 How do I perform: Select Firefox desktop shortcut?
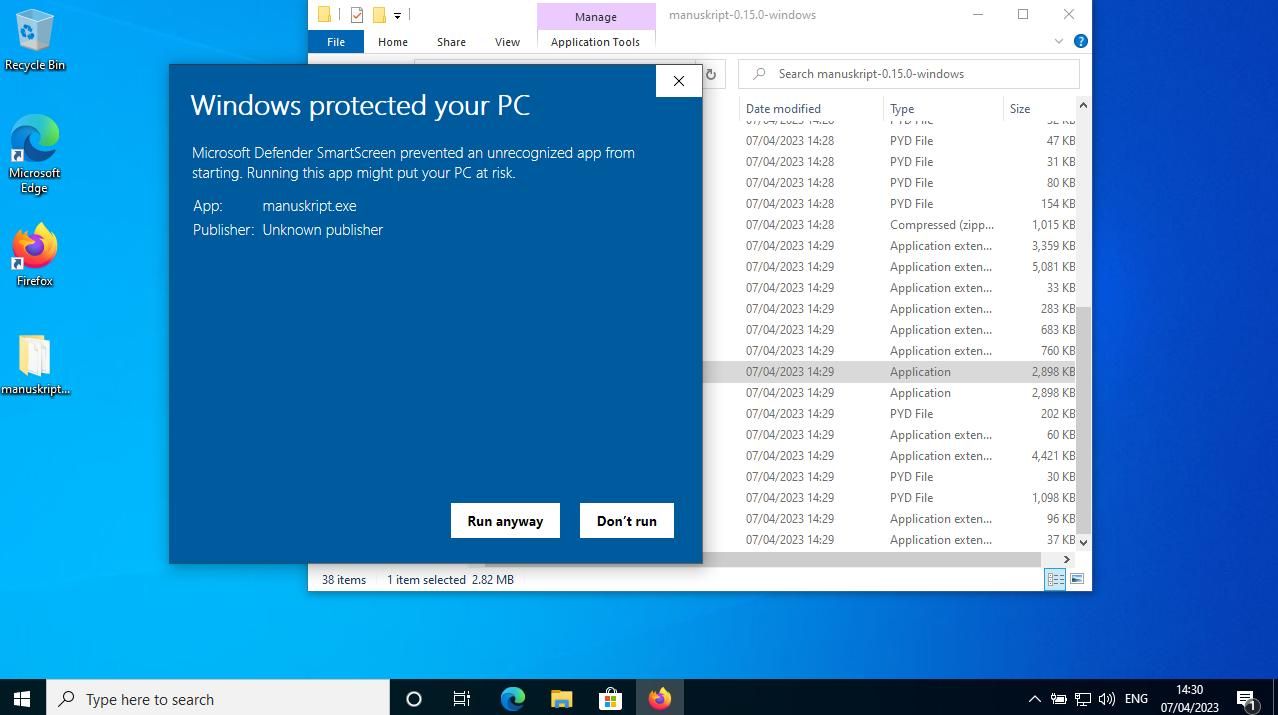pyautogui.click(x=35, y=257)
